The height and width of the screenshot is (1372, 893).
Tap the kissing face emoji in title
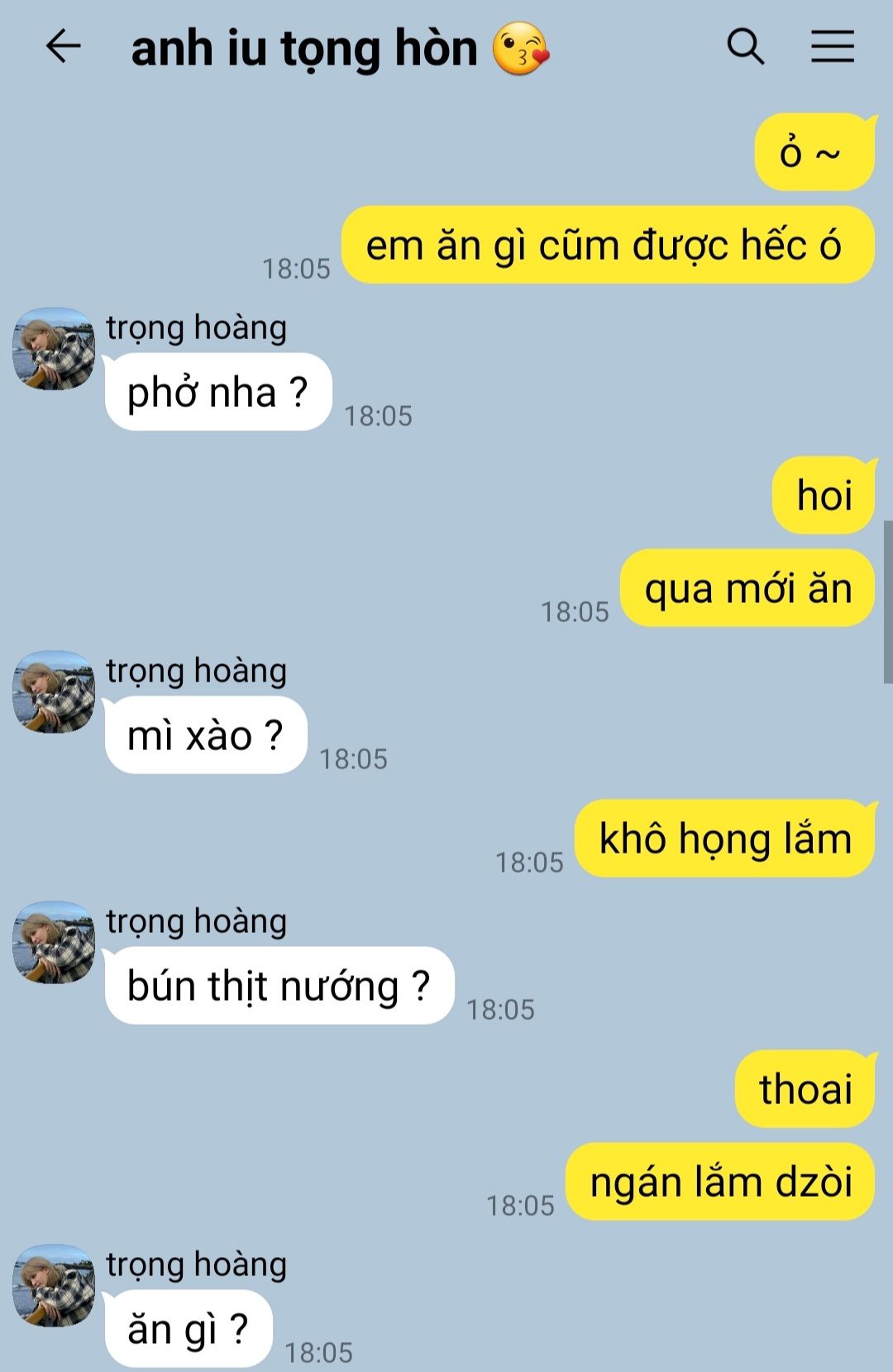520,49
